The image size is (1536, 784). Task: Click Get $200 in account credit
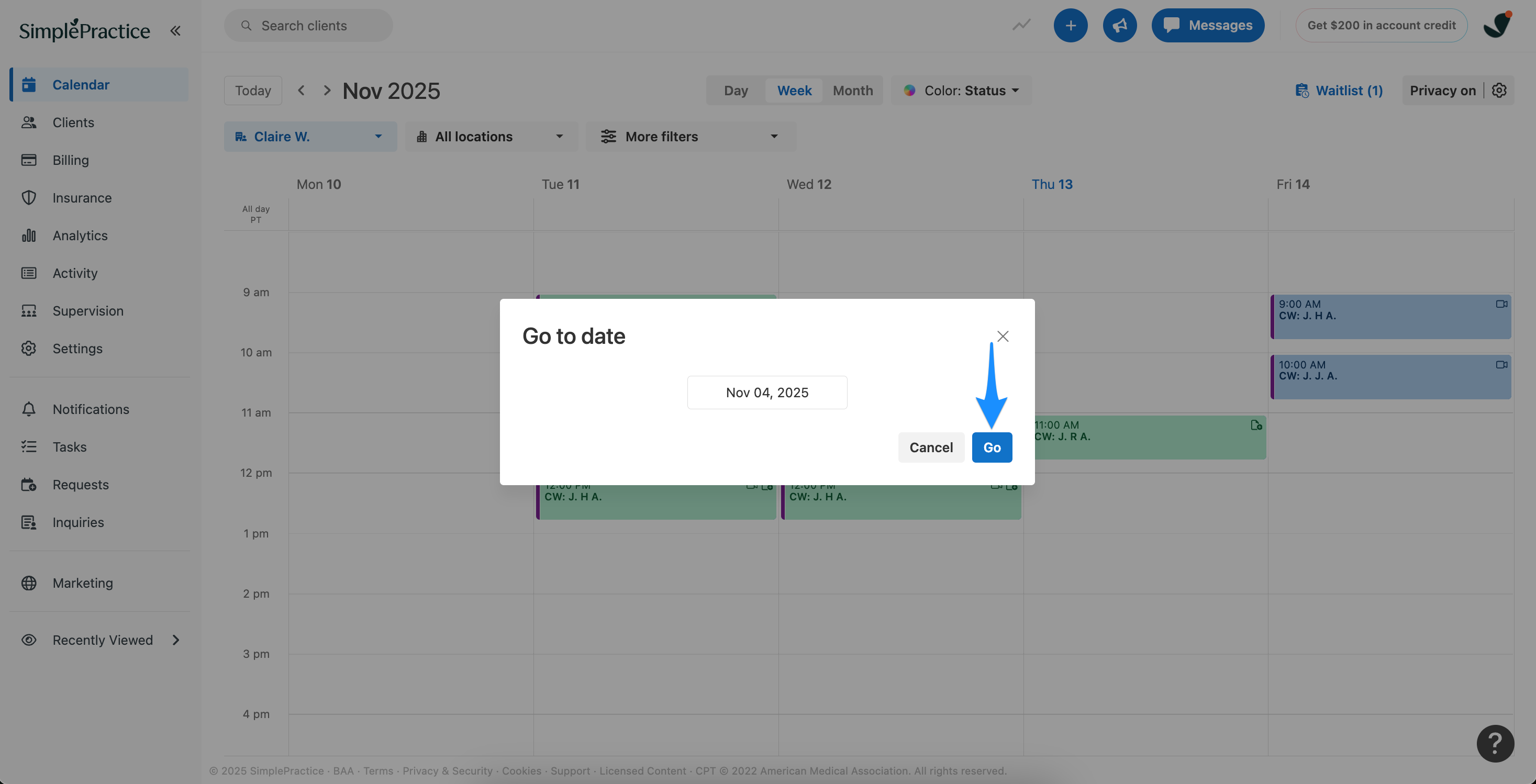[1381, 25]
